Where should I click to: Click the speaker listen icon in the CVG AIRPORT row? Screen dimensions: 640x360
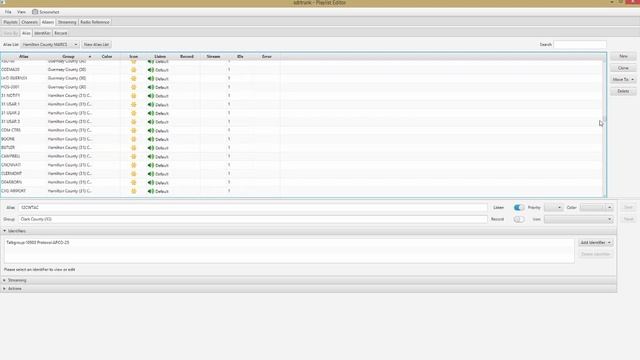(x=151, y=191)
